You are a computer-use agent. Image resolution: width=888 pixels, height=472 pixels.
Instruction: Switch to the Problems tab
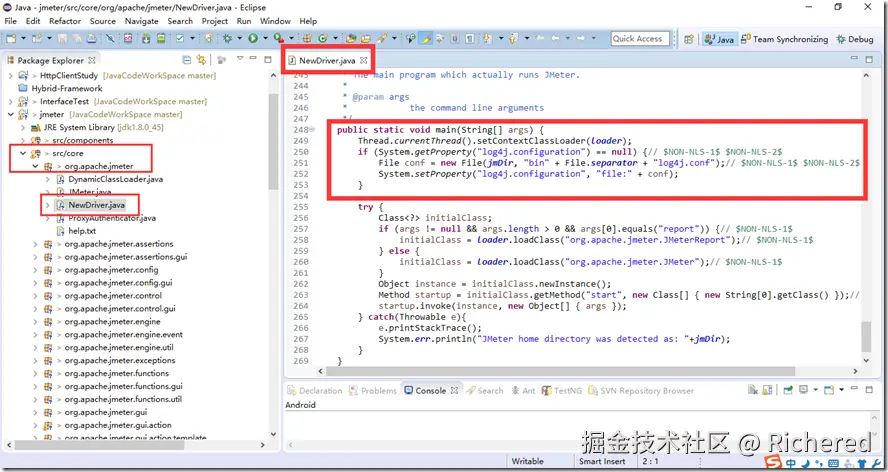pyautogui.click(x=373, y=391)
